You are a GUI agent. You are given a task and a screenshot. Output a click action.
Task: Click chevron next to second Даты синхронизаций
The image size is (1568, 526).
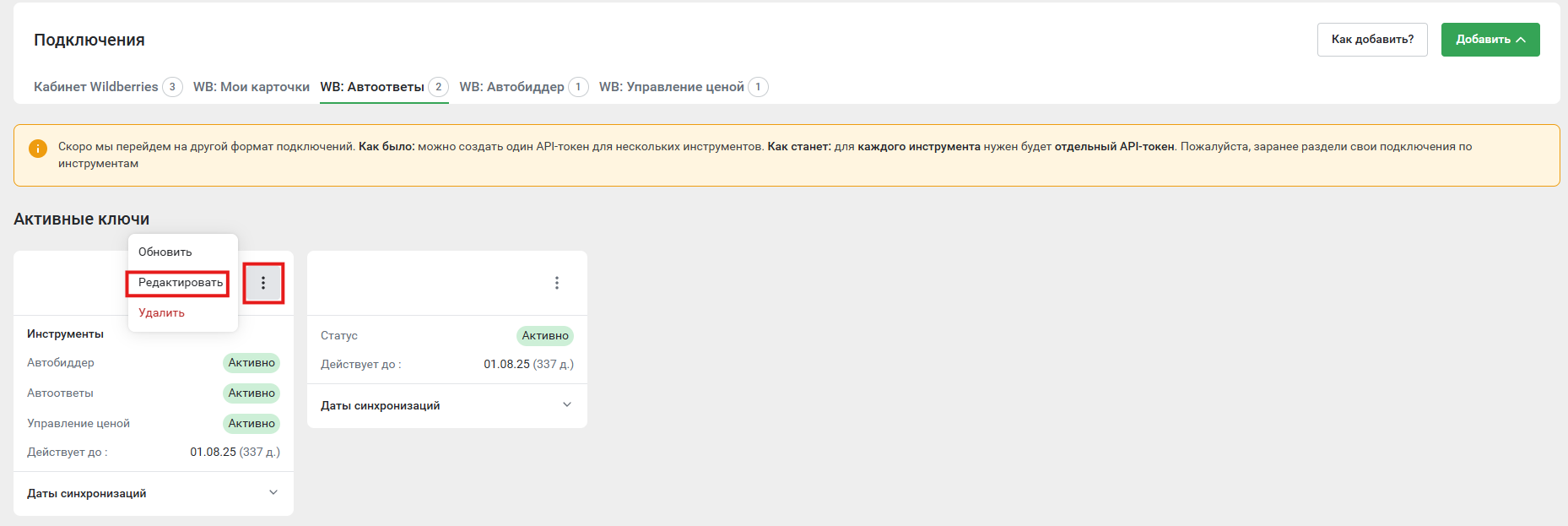(x=567, y=404)
